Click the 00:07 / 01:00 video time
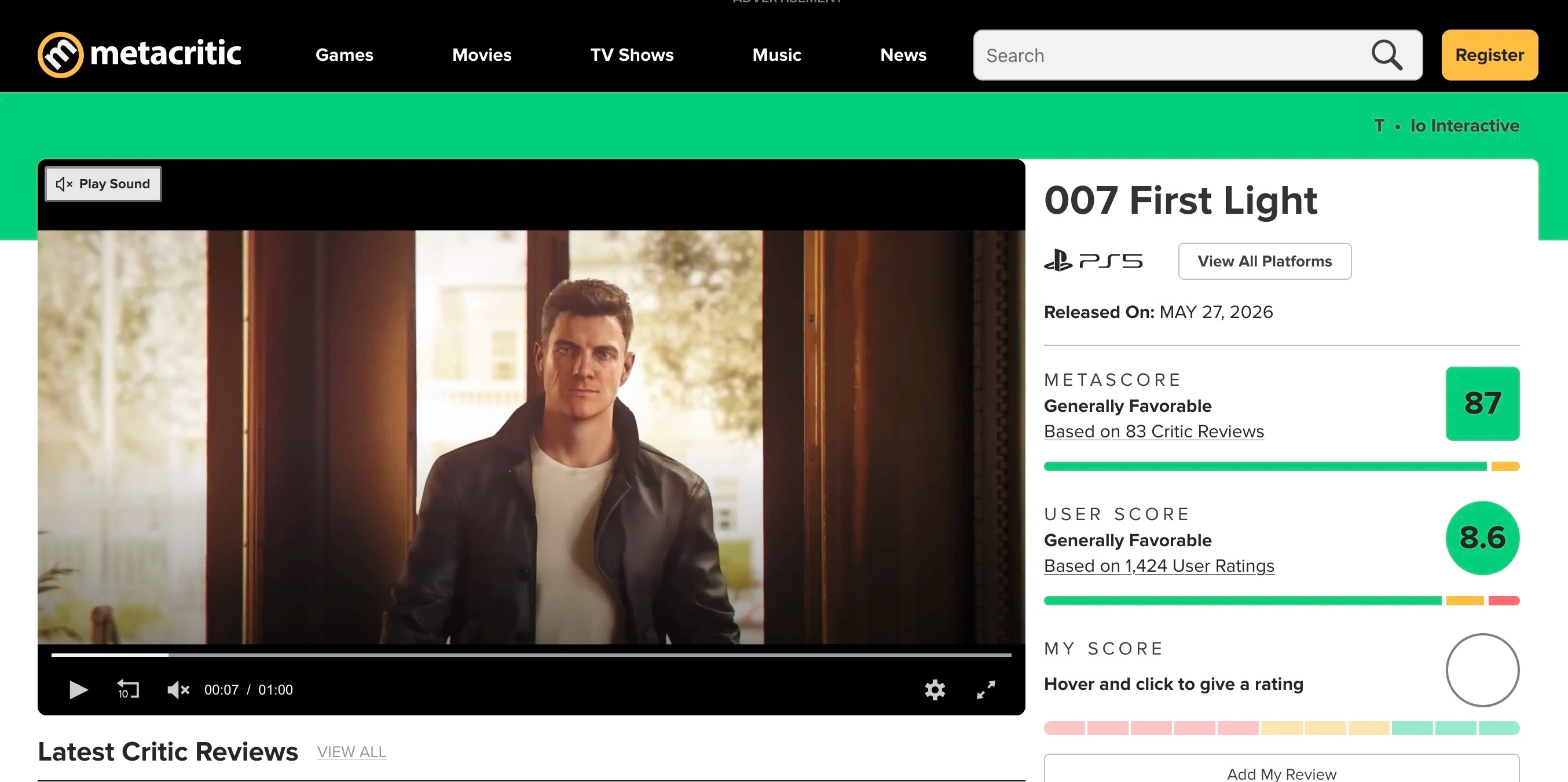1568x782 pixels. point(248,689)
